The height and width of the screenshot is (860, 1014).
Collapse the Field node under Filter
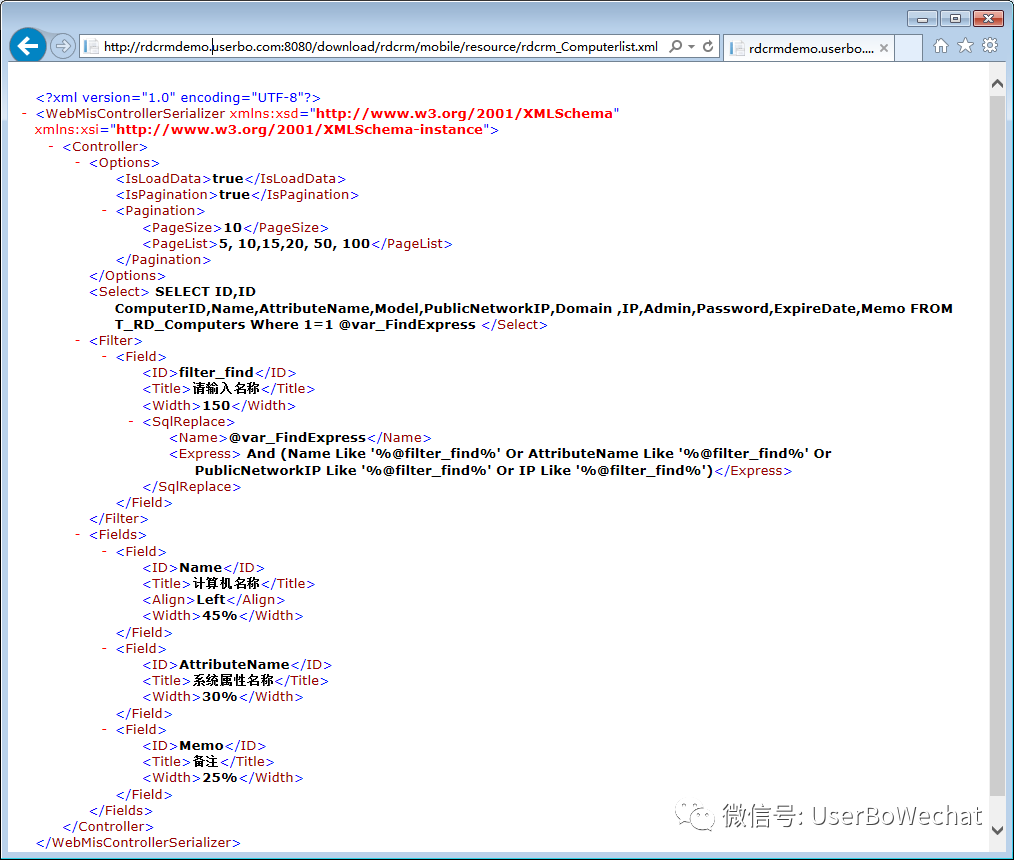point(104,357)
